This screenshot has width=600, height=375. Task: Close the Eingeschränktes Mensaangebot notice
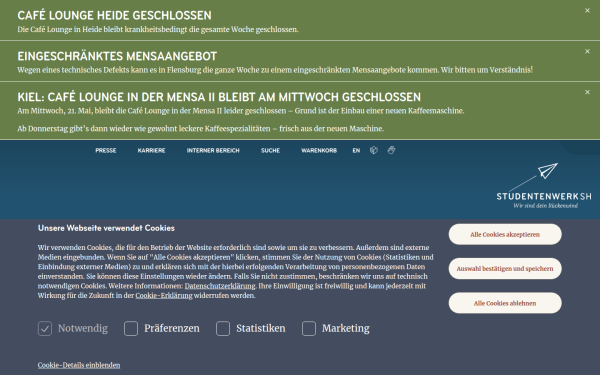(587, 51)
